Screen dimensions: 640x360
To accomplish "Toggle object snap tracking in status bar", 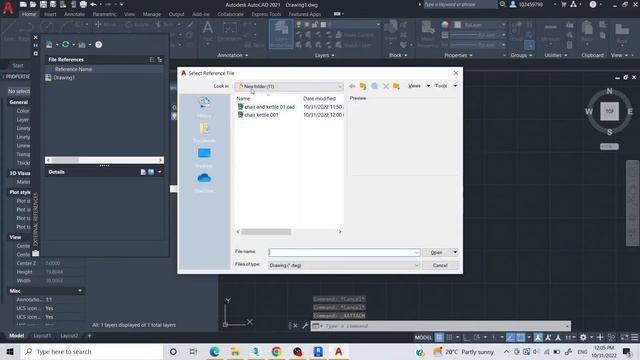I will 510,337.
